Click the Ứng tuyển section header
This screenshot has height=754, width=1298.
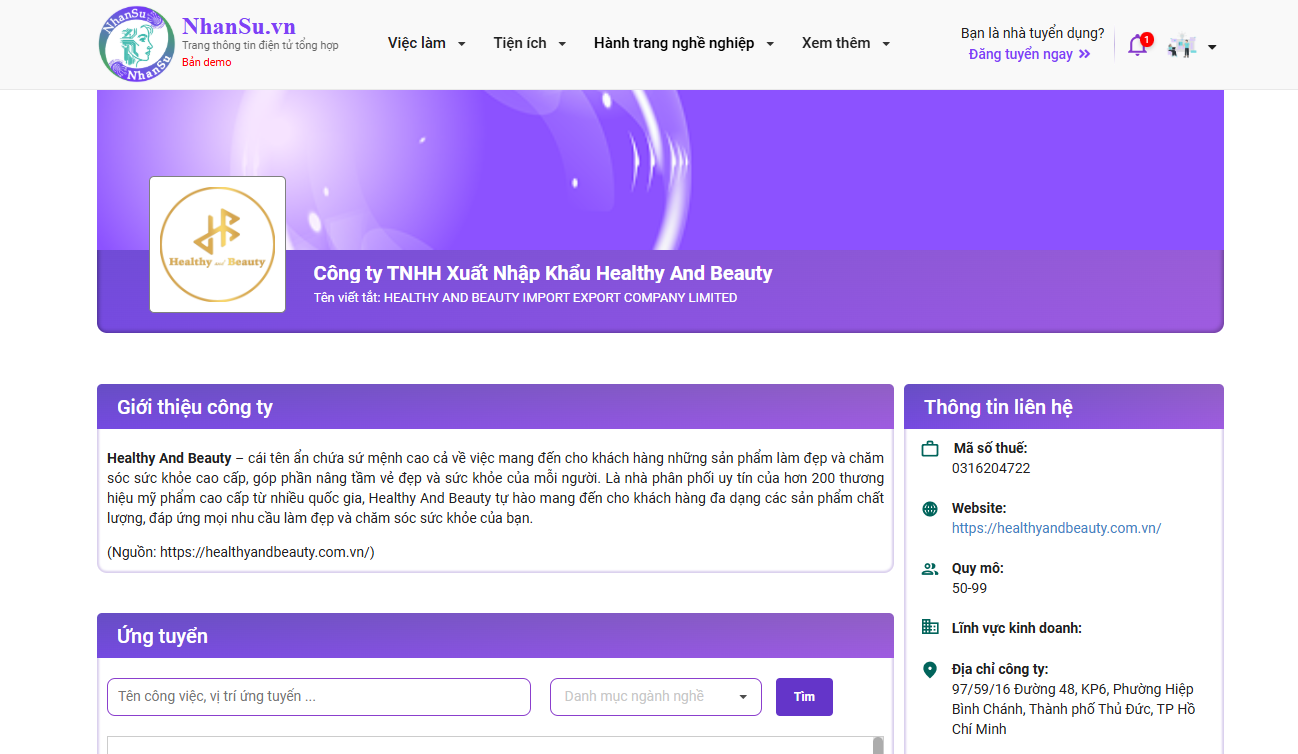495,636
